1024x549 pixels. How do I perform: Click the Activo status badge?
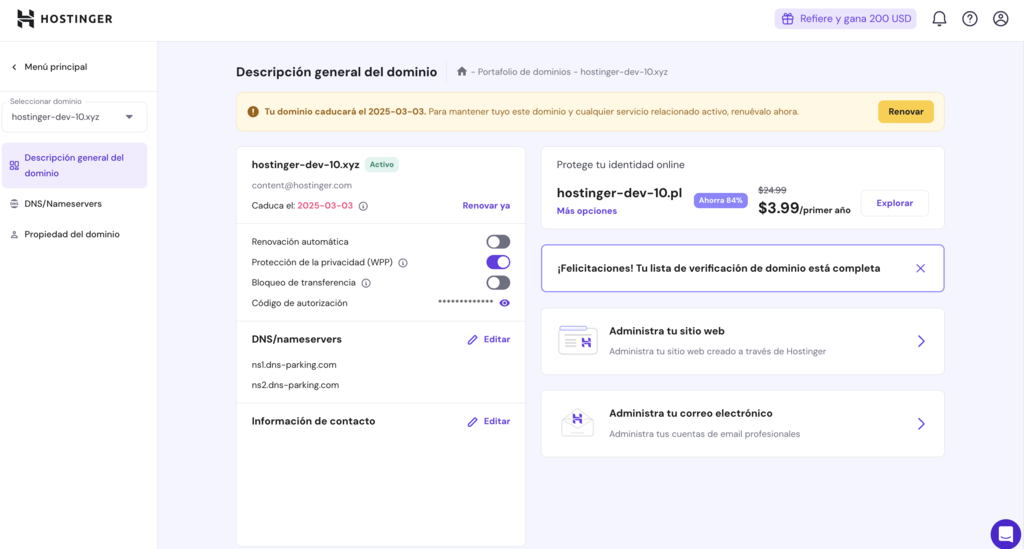point(382,165)
